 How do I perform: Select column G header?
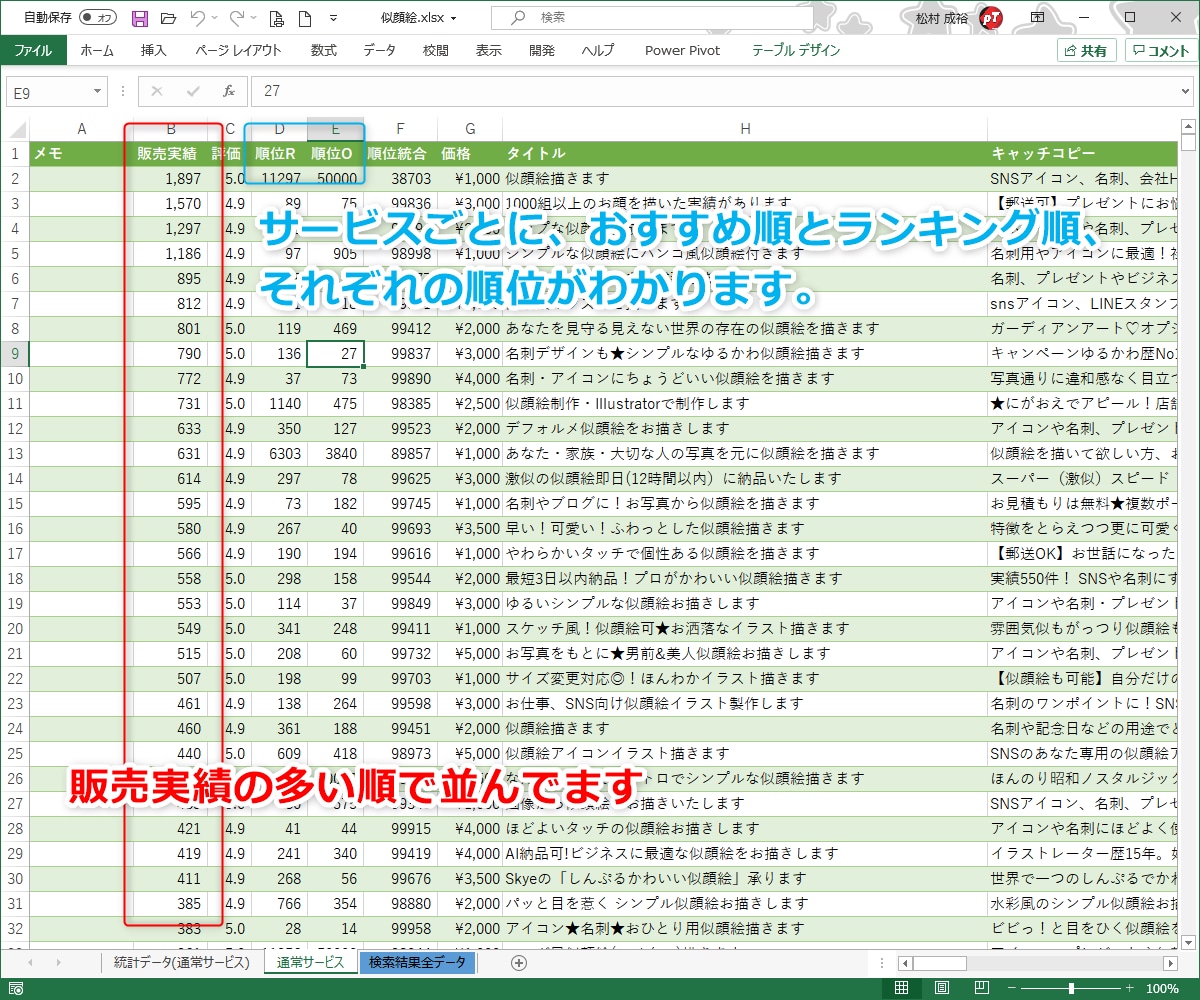tap(469, 129)
